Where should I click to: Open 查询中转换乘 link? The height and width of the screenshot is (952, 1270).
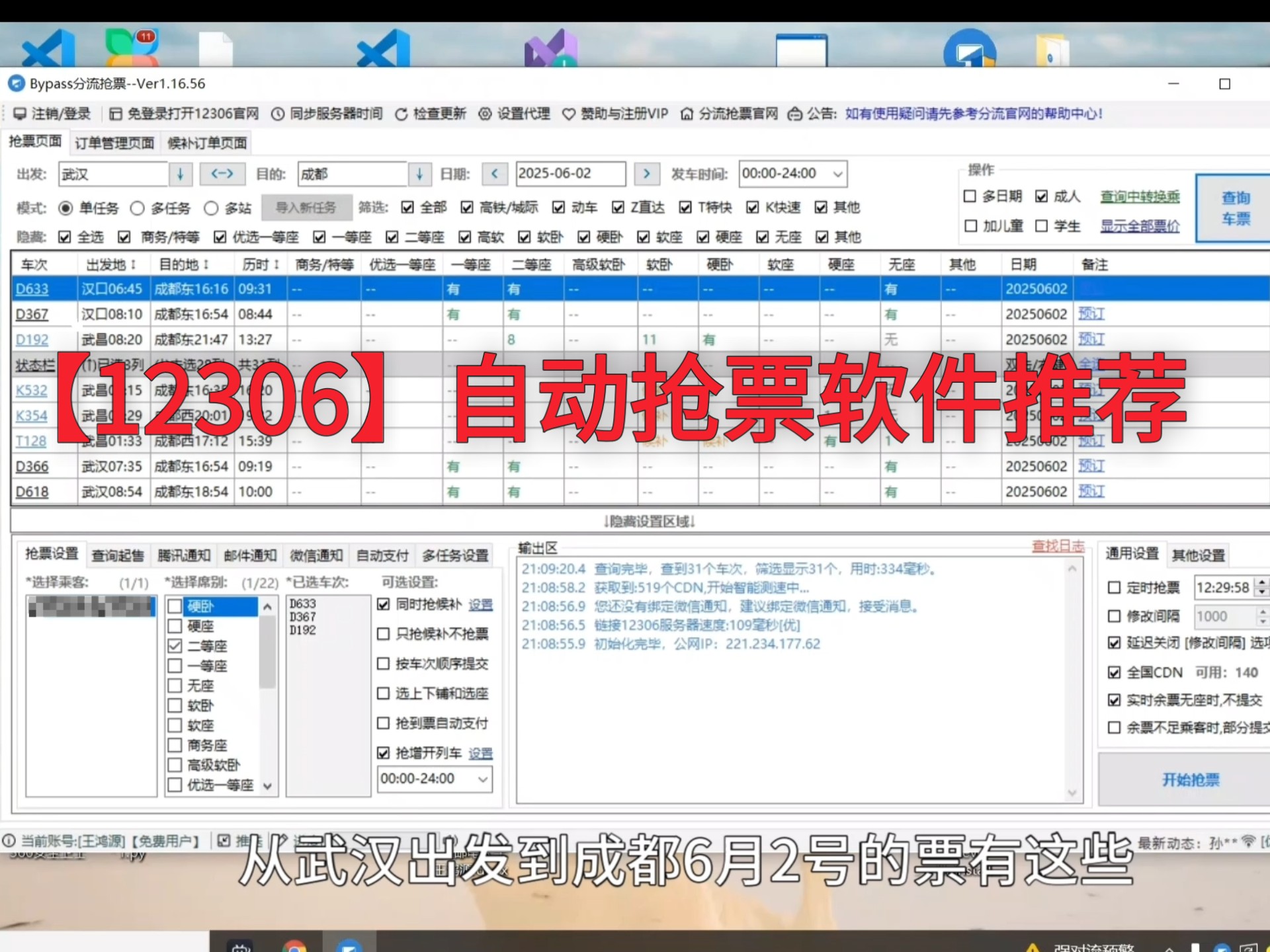[x=1140, y=196]
